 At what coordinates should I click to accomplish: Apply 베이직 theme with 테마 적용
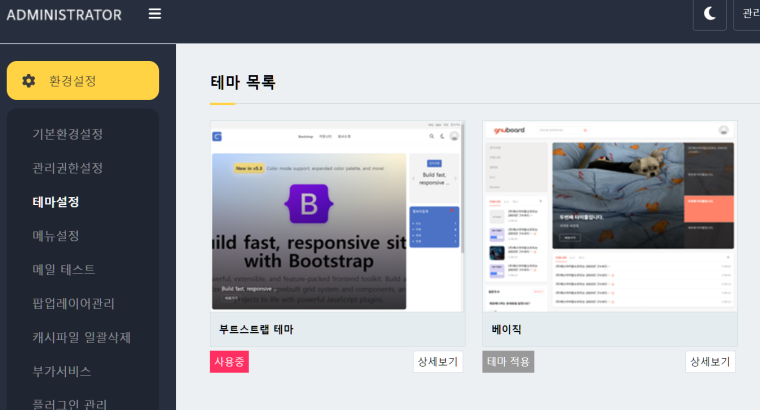coord(508,362)
